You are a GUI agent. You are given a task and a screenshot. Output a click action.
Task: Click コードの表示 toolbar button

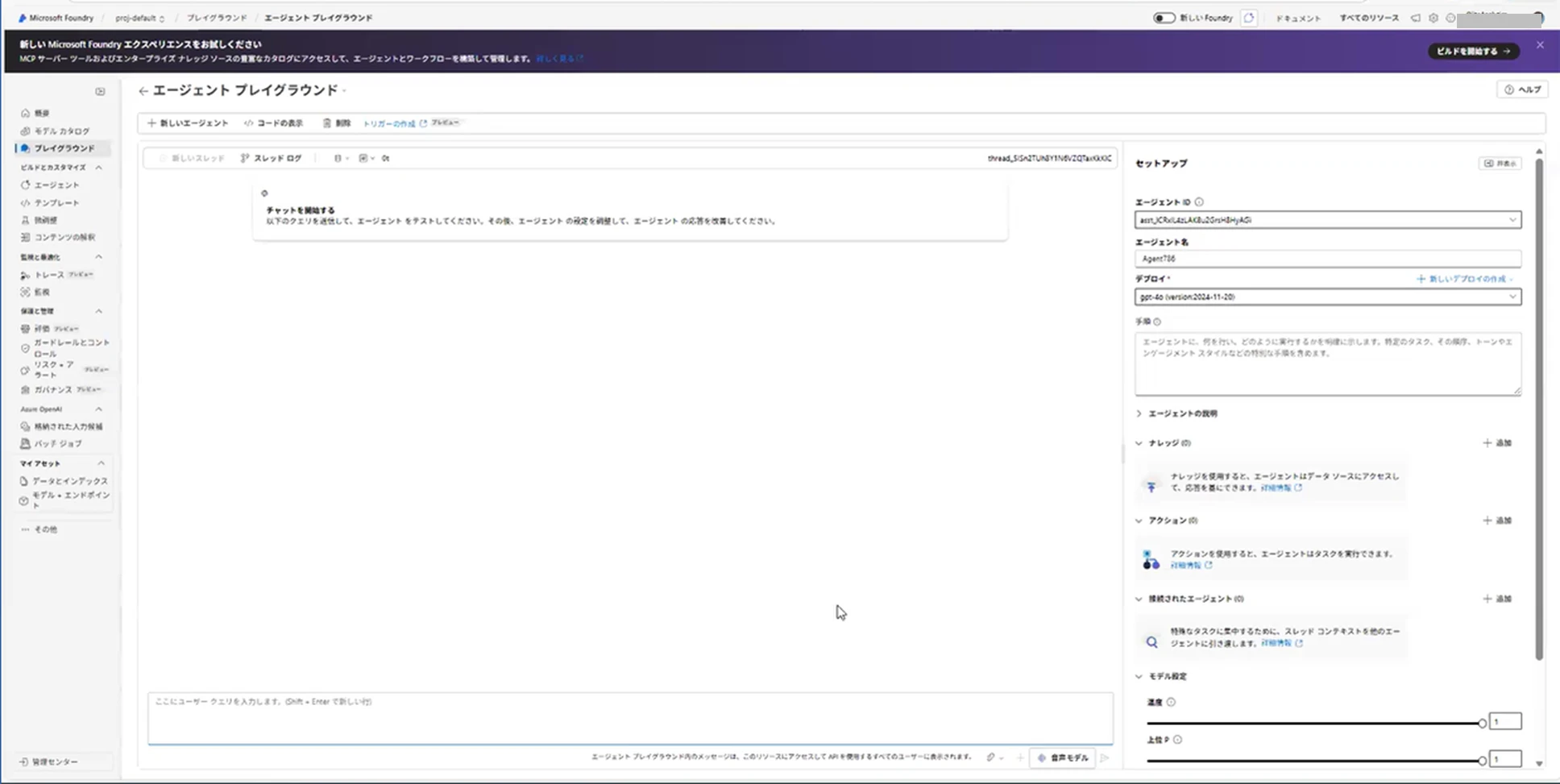point(273,123)
